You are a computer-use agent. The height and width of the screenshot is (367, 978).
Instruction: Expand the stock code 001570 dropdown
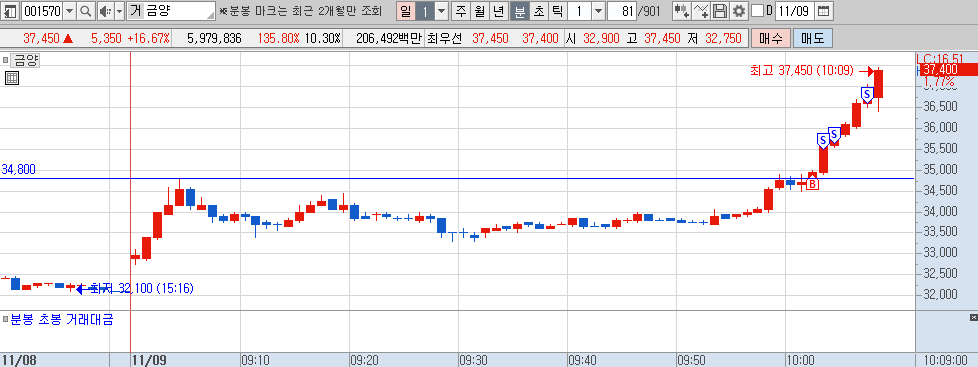tap(69, 11)
